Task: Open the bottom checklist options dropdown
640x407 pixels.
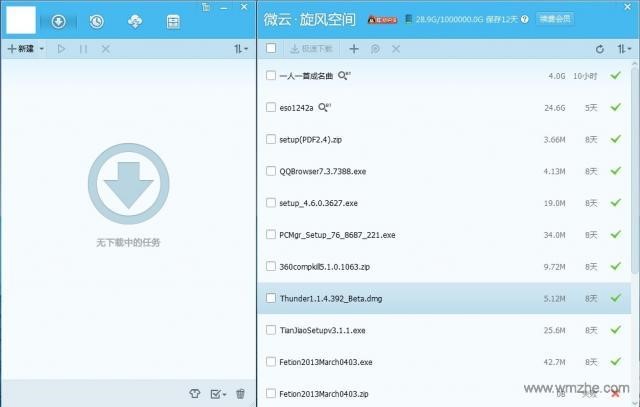Action: (218, 394)
